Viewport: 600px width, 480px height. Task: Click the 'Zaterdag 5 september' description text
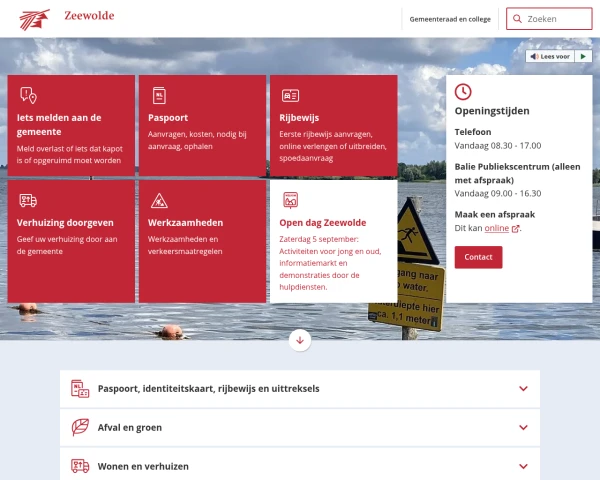330,263
